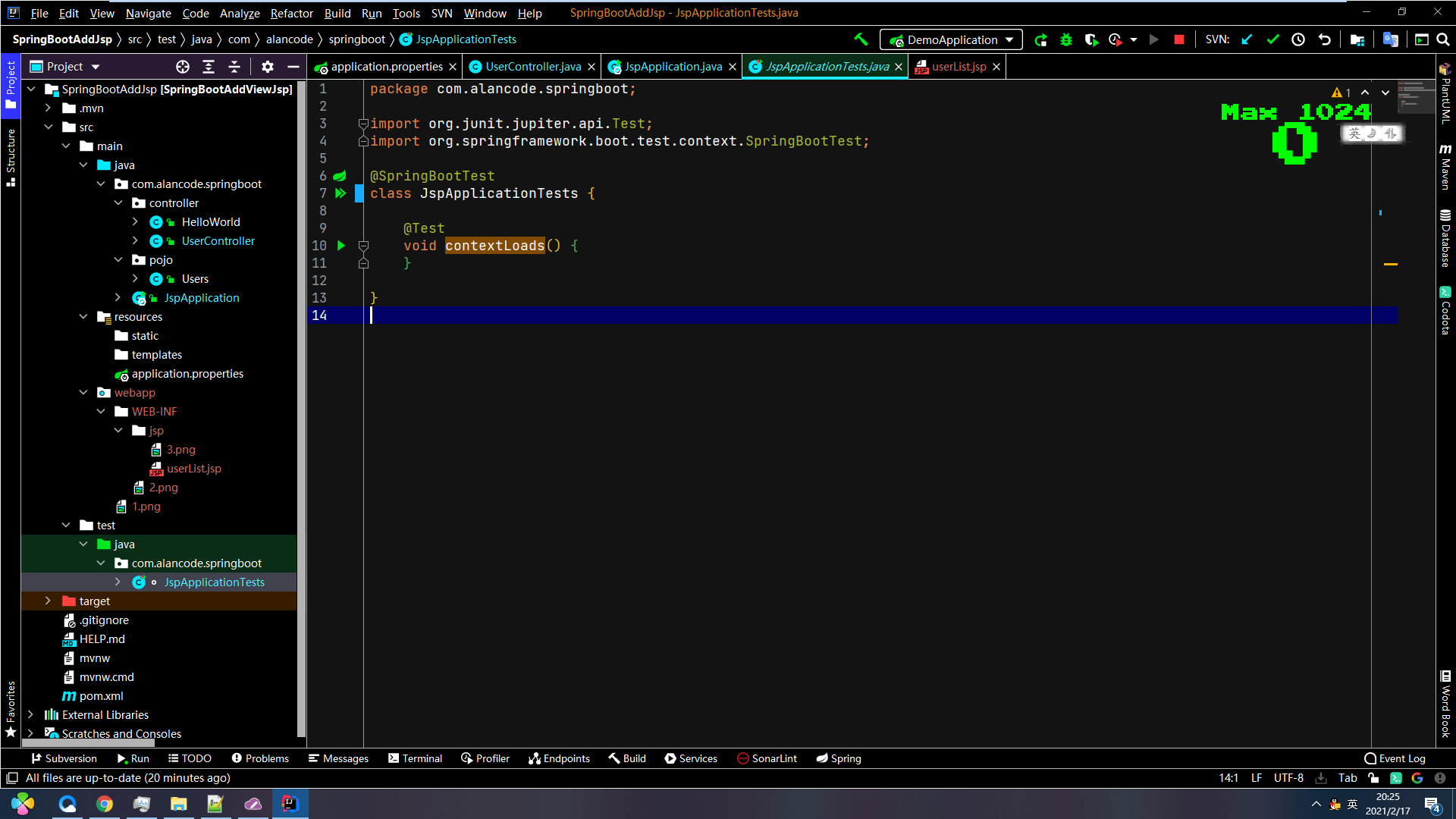Toggle the Maven tool window
Image resolution: width=1456 pixels, height=819 pixels.
pyautogui.click(x=1445, y=166)
